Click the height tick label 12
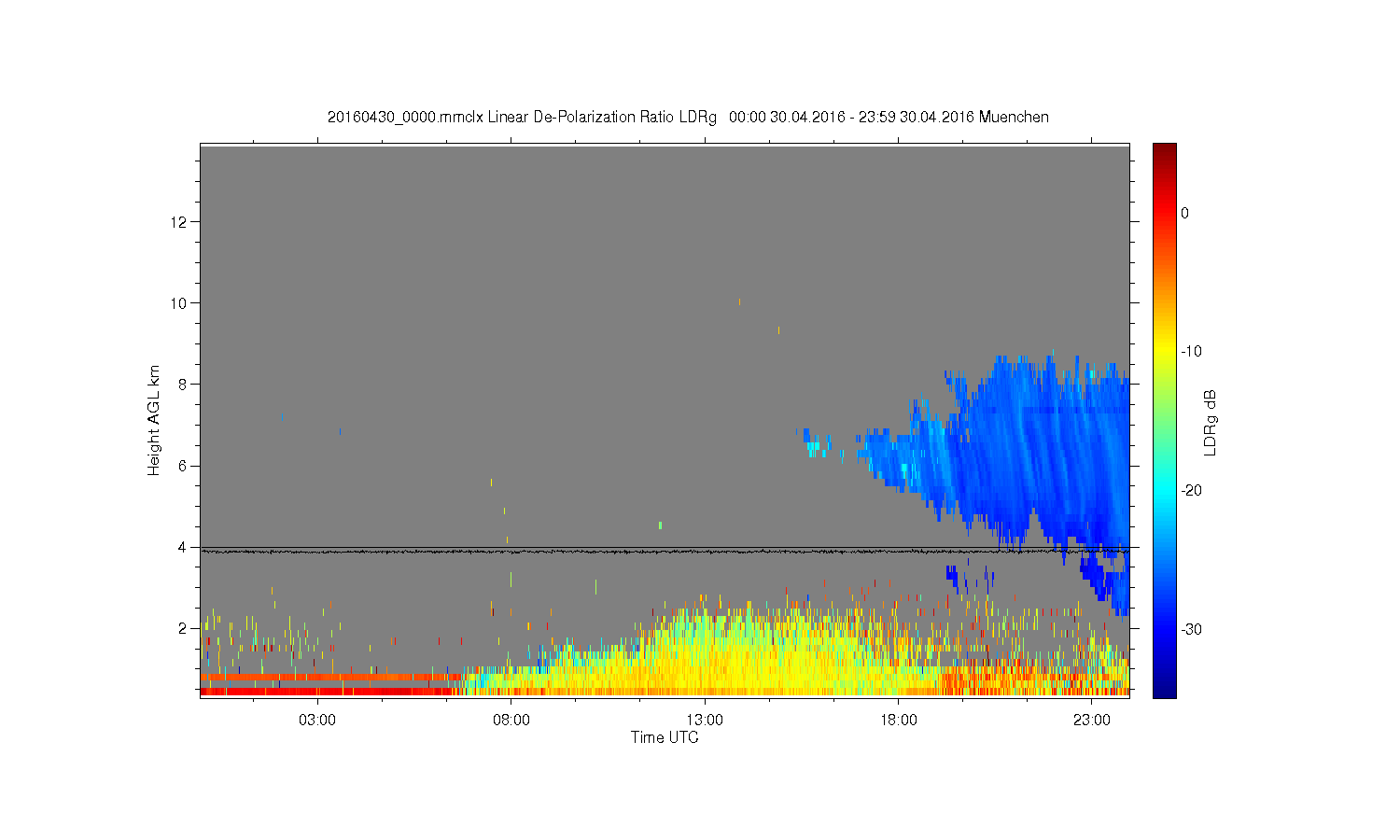Image resolution: width=1400 pixels, height=840 pixels. click(180, 221)
